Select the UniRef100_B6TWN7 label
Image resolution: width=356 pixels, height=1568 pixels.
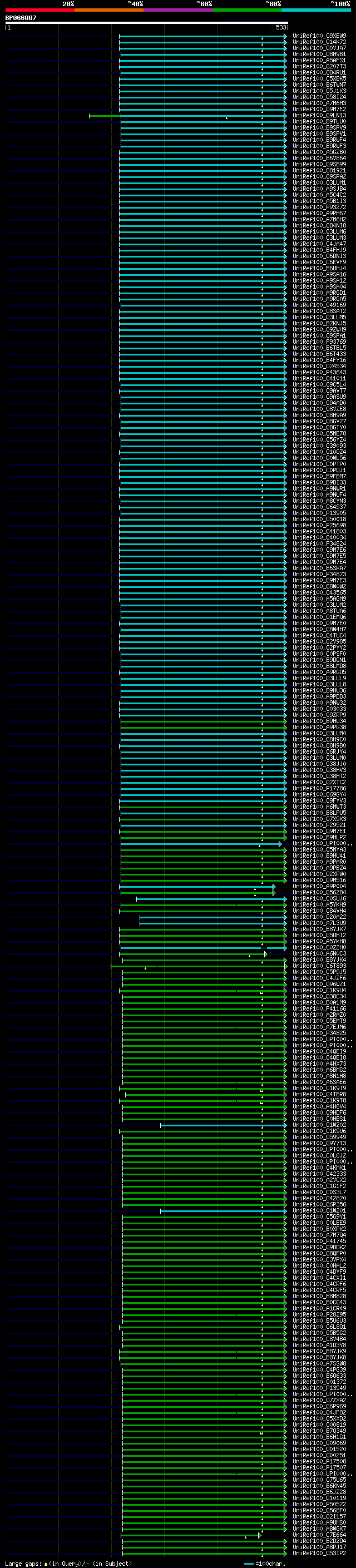coord(319,85)
